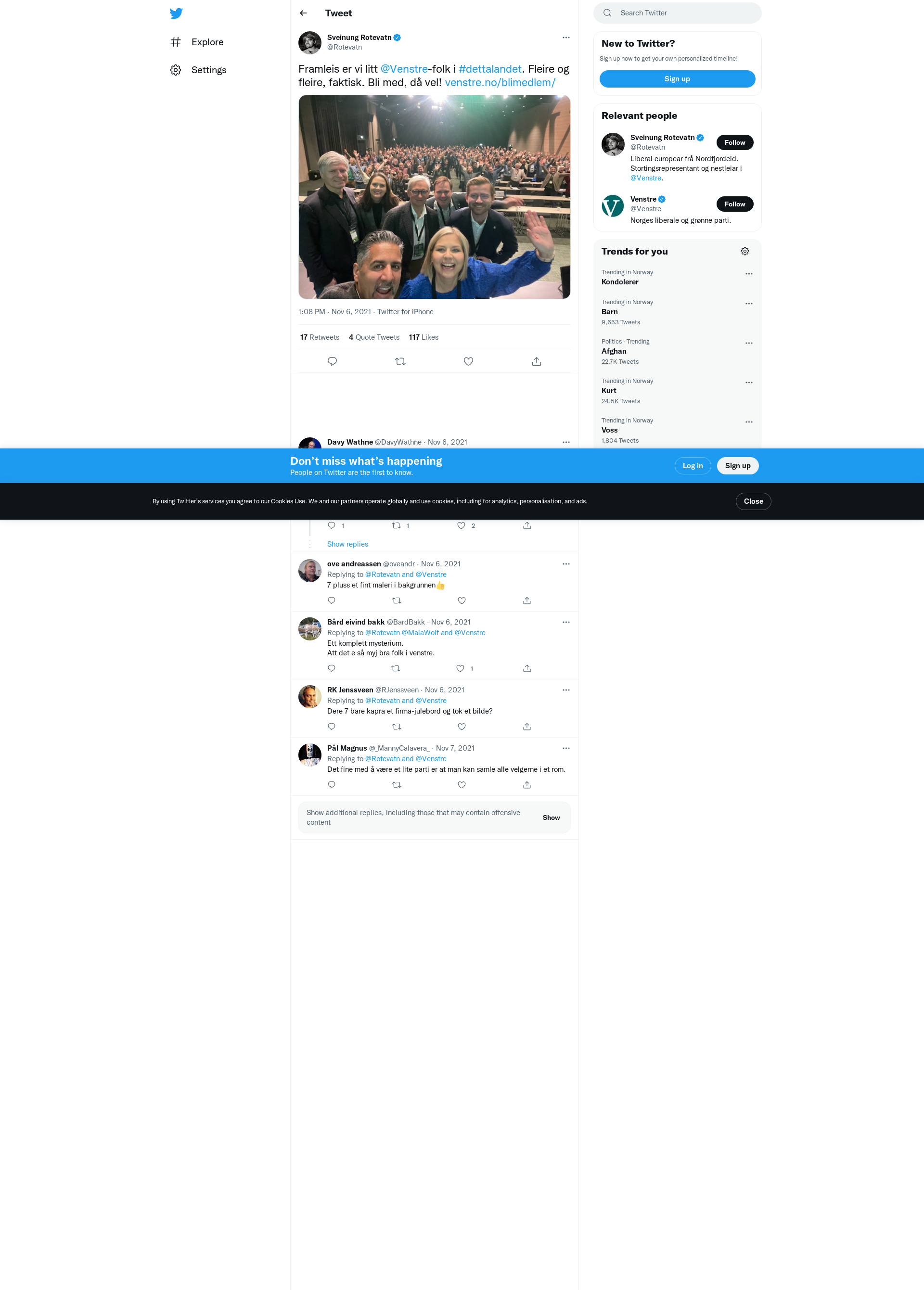Screen dimensions: 924x1290
Task: Open more options on RK Jenssveen's reply
Action: (x=566, y=690)
